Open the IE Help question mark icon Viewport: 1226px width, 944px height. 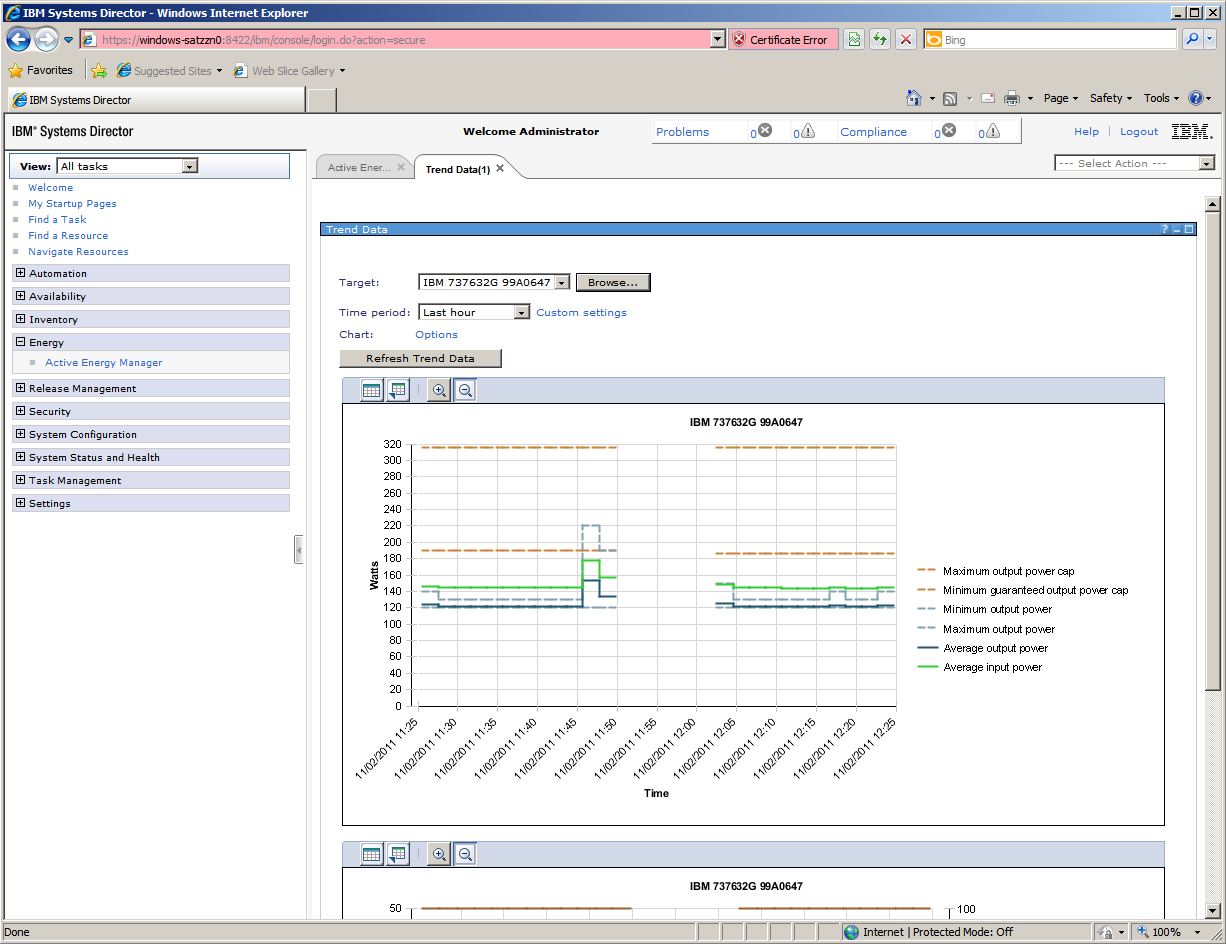pos(1195,98)
